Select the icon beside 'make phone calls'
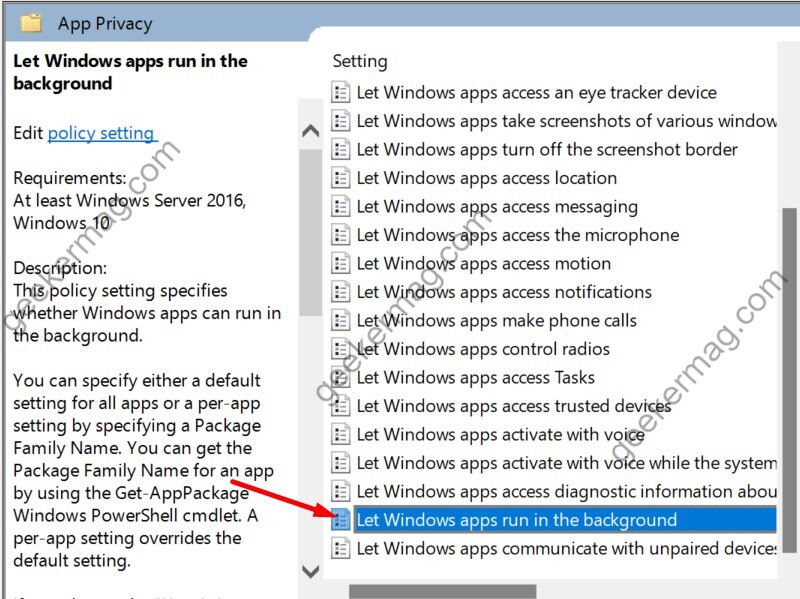The image size is (800, 599). (340, 321)
